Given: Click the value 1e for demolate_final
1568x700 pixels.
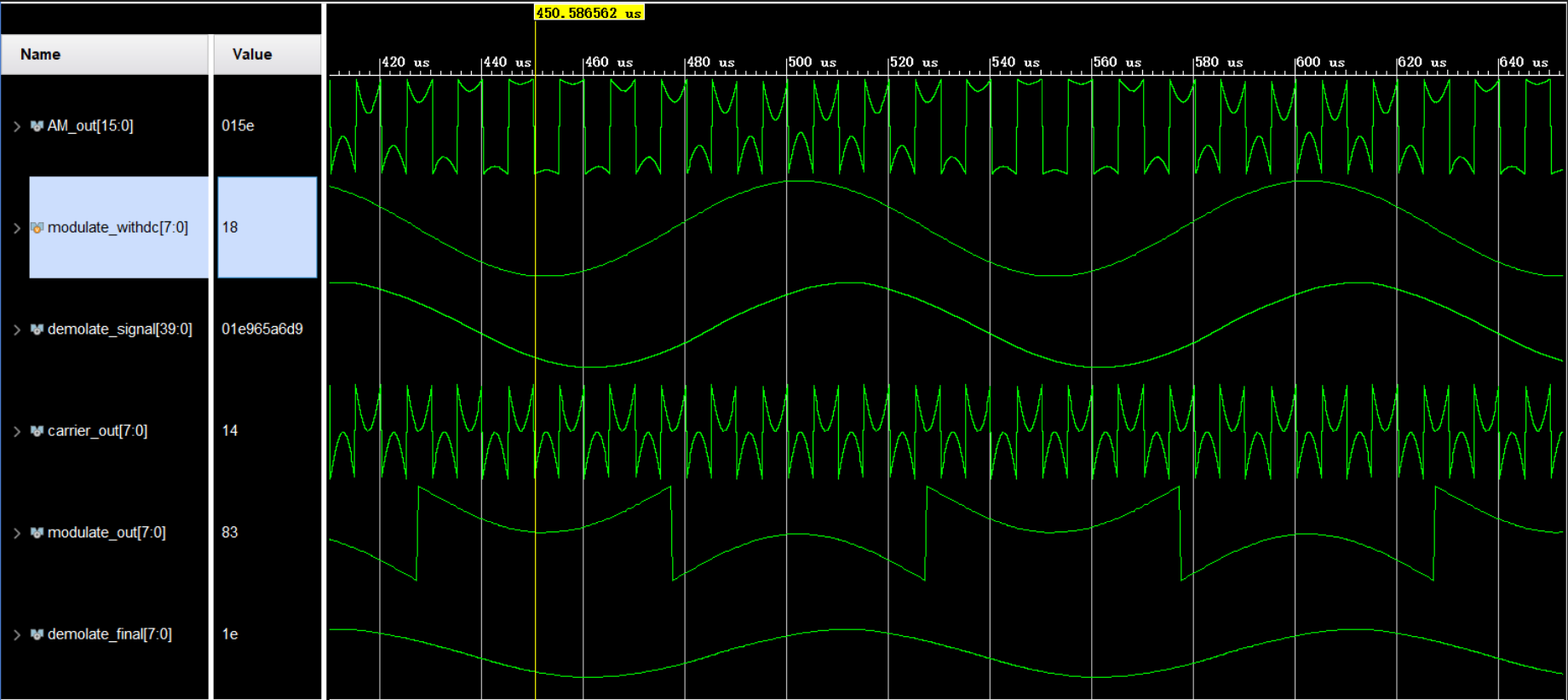Looking at the screenshot, I should 230,634.
